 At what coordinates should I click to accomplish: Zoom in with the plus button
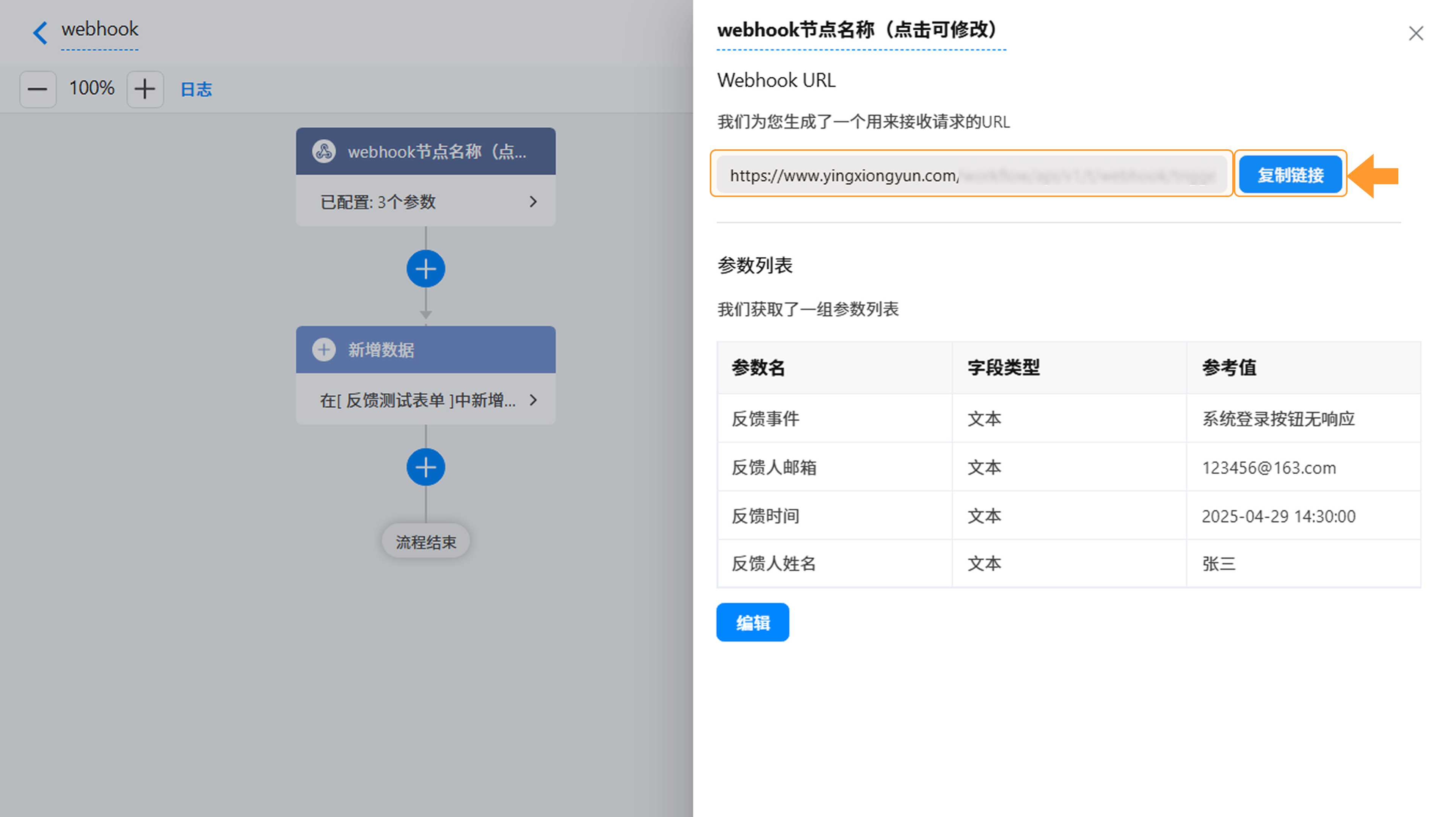tap(145, 89)
